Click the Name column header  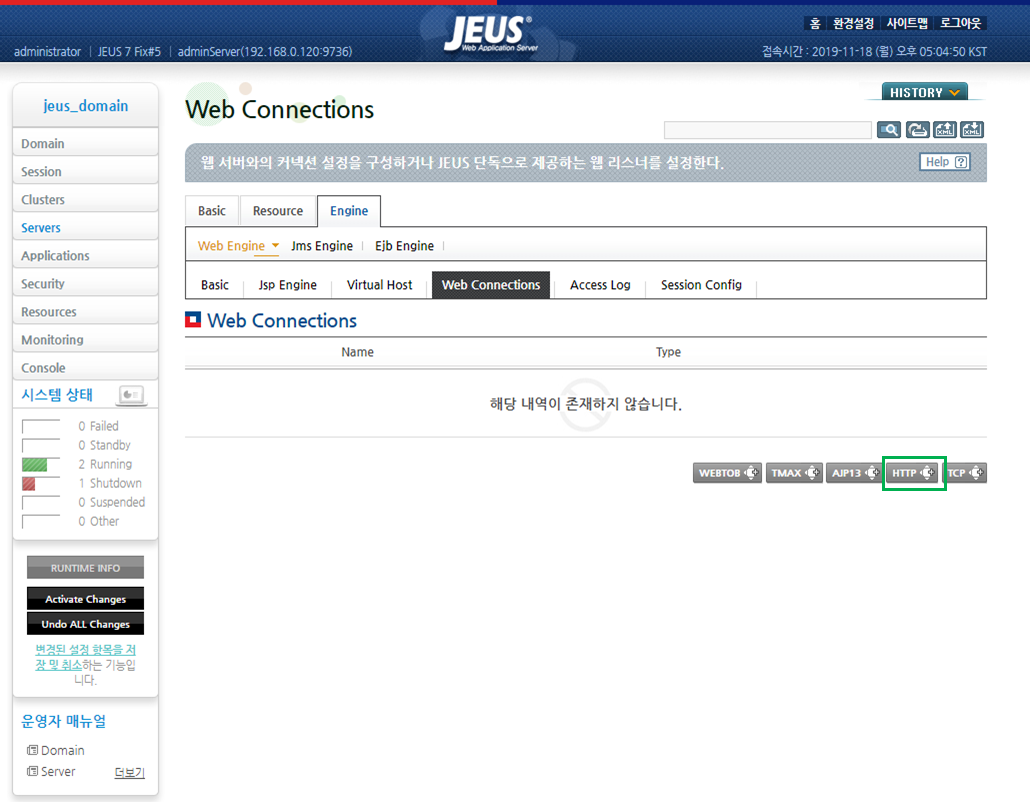pyautogui.click(x=357, y=352)
